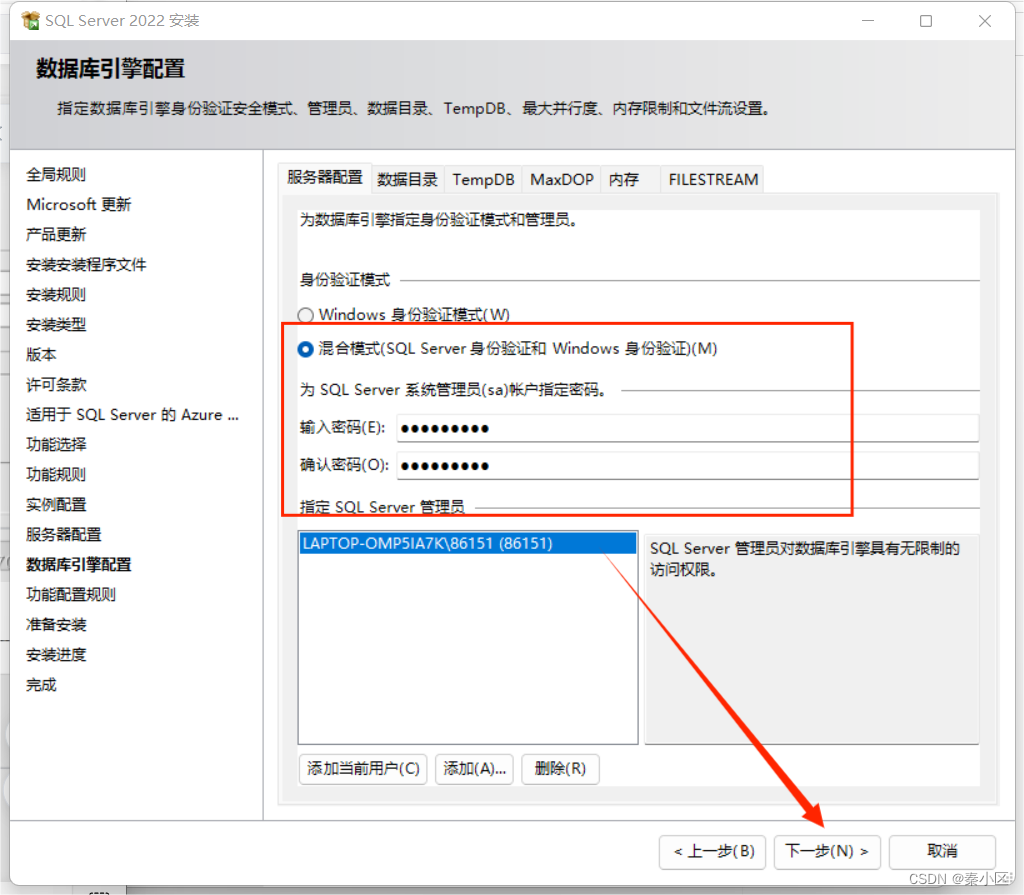This screenshot has height=895, width=1024.
Task: Select 全局规则 step in sidebar
Action: (x=56, y=174)
